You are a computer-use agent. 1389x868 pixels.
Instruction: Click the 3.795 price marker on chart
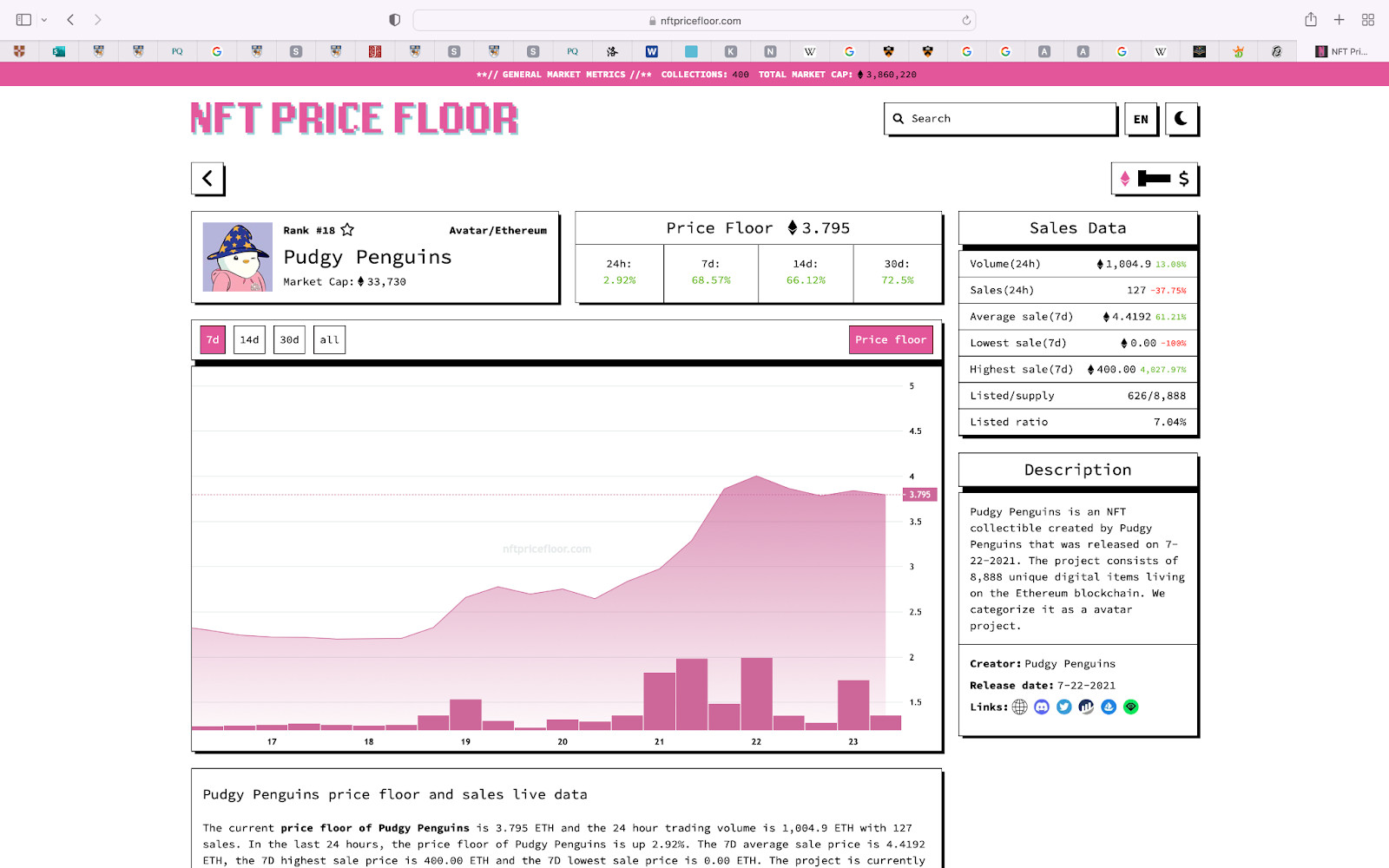919,495
